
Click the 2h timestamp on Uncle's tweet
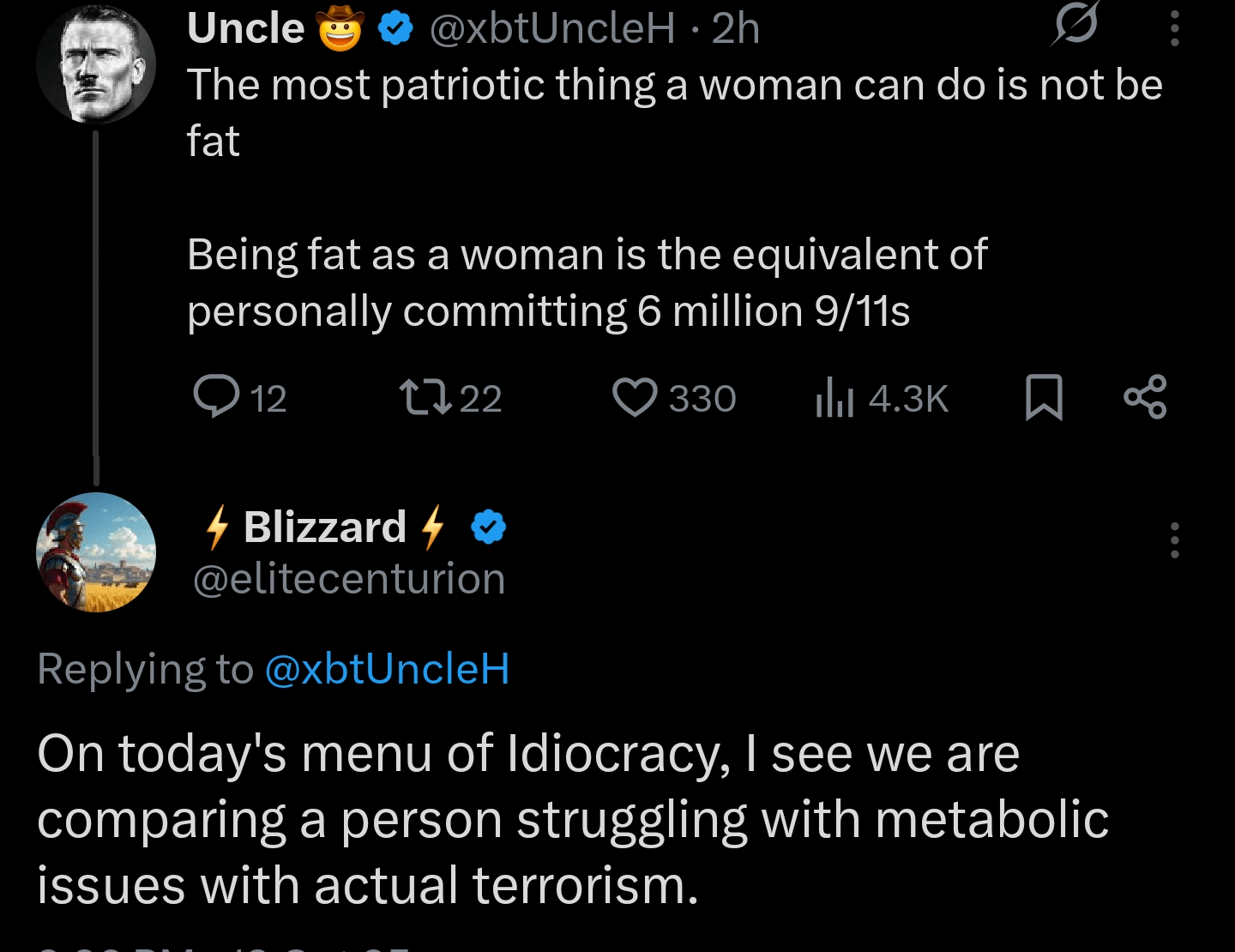coord(736,28)
